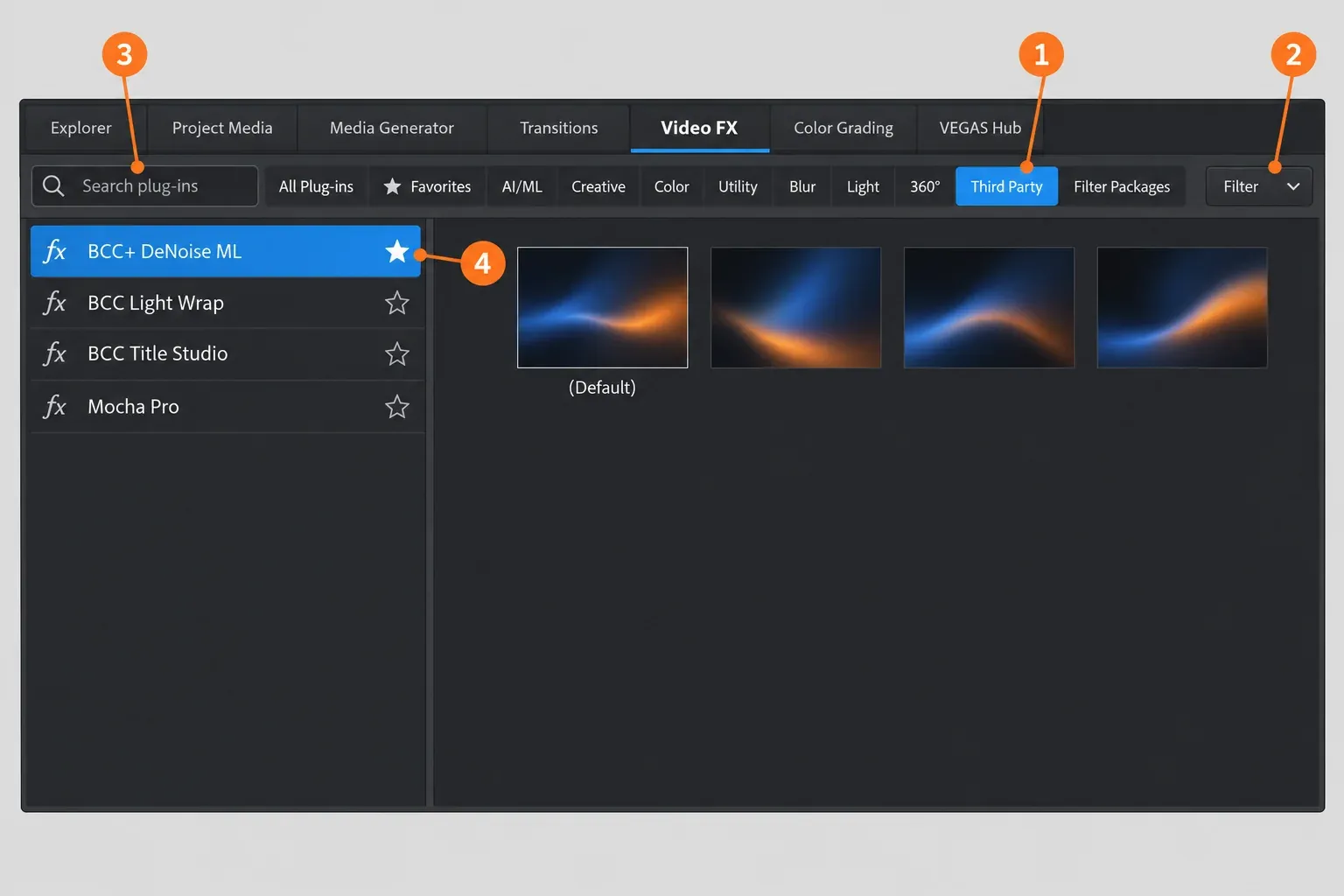Select BCC+ DeNoise ML in the plug-in list
Screen dimensions: 1344x896
click(x=226, y=251)
